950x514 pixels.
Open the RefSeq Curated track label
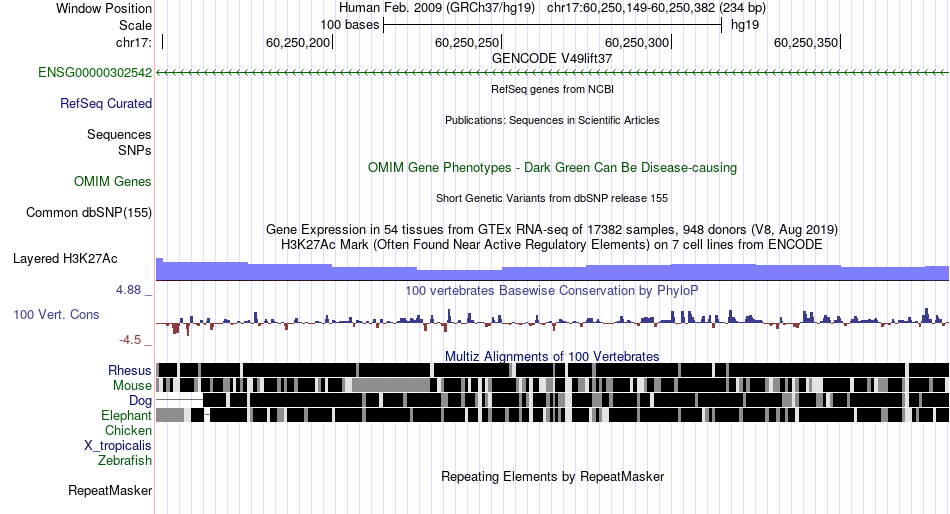(x=106, y=104)
